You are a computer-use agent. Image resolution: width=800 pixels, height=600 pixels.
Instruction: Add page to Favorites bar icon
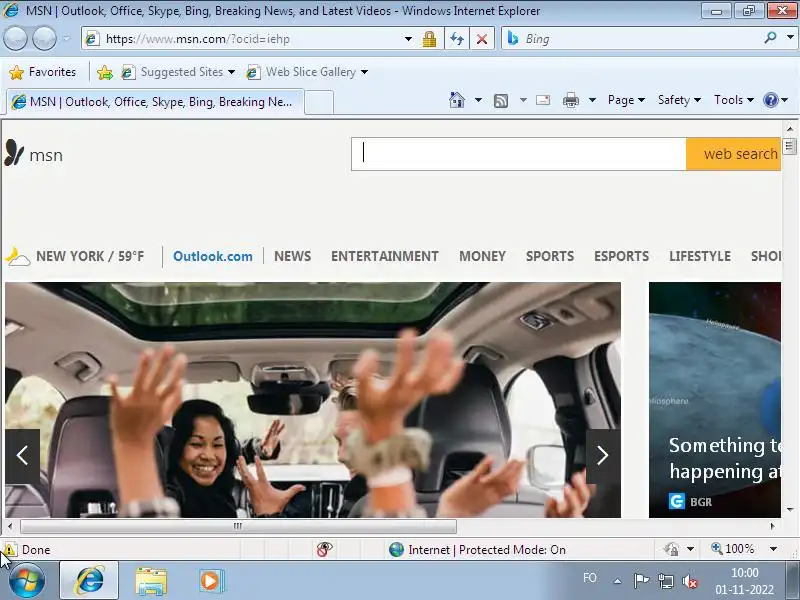click(x=105, y=72)
